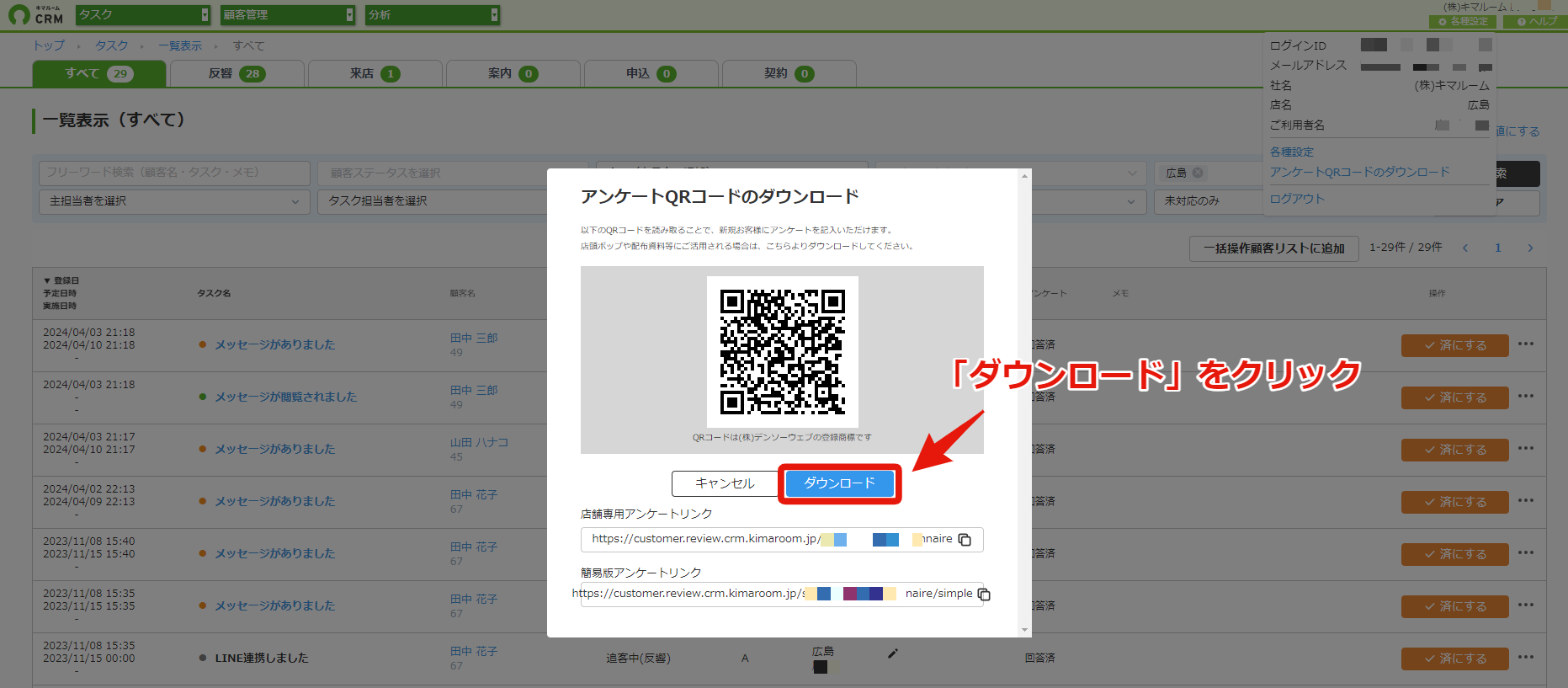Click アンケートQRコードのダウンロード menu link
This screenshot has width=1568, height=688.
pyautogui.click(x=1360, y=172)
